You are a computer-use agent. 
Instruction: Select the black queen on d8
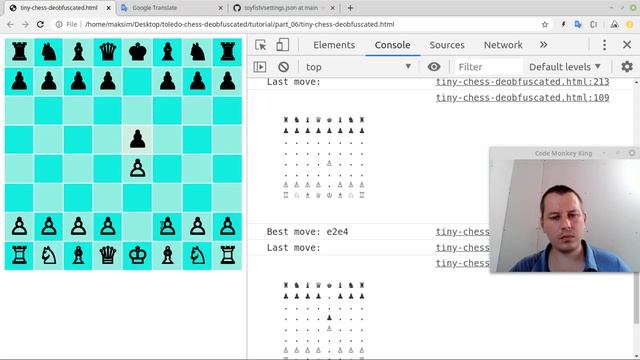[108, 52]
